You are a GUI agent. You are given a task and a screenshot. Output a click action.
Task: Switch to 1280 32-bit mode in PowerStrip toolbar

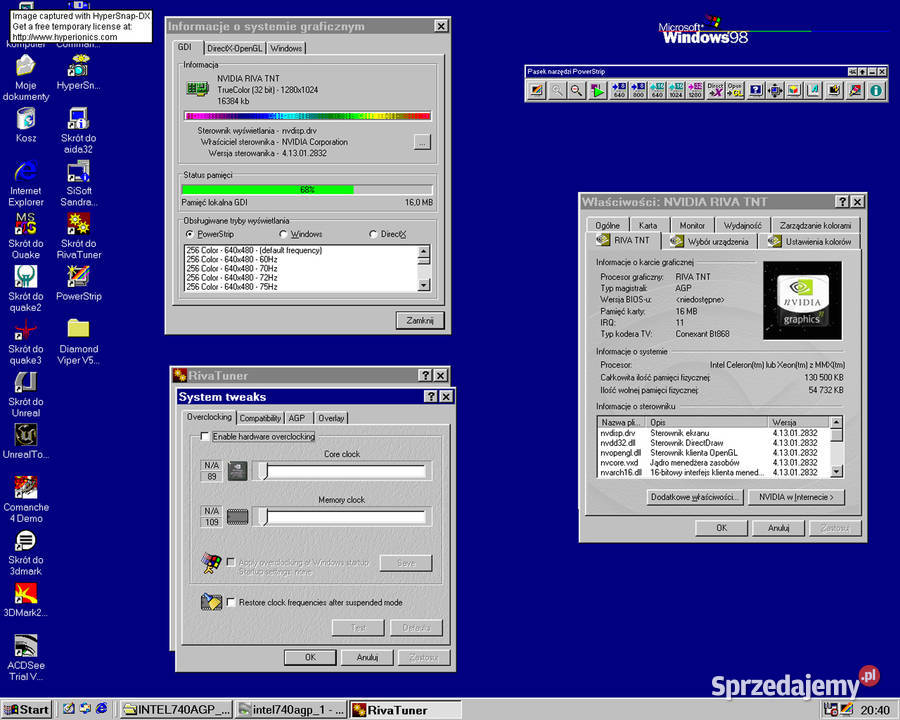click(695, 91)
